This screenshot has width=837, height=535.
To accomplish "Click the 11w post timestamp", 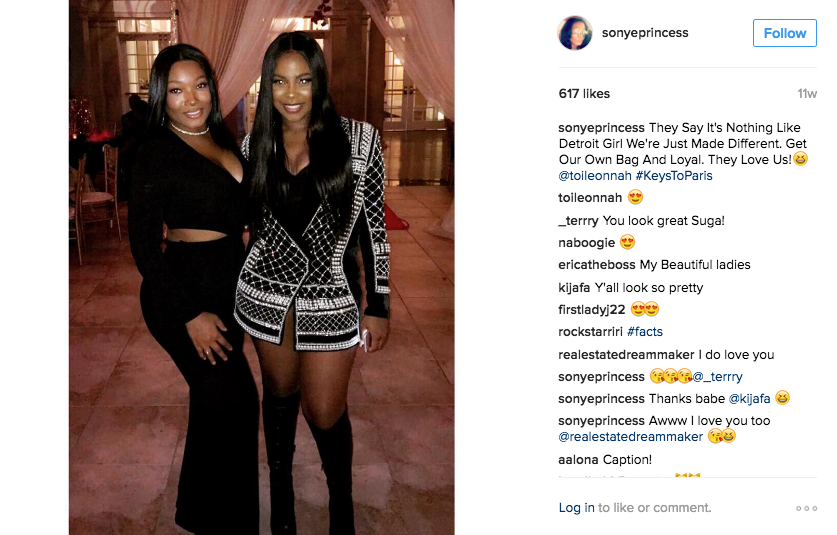I will (x=807, y=94).
